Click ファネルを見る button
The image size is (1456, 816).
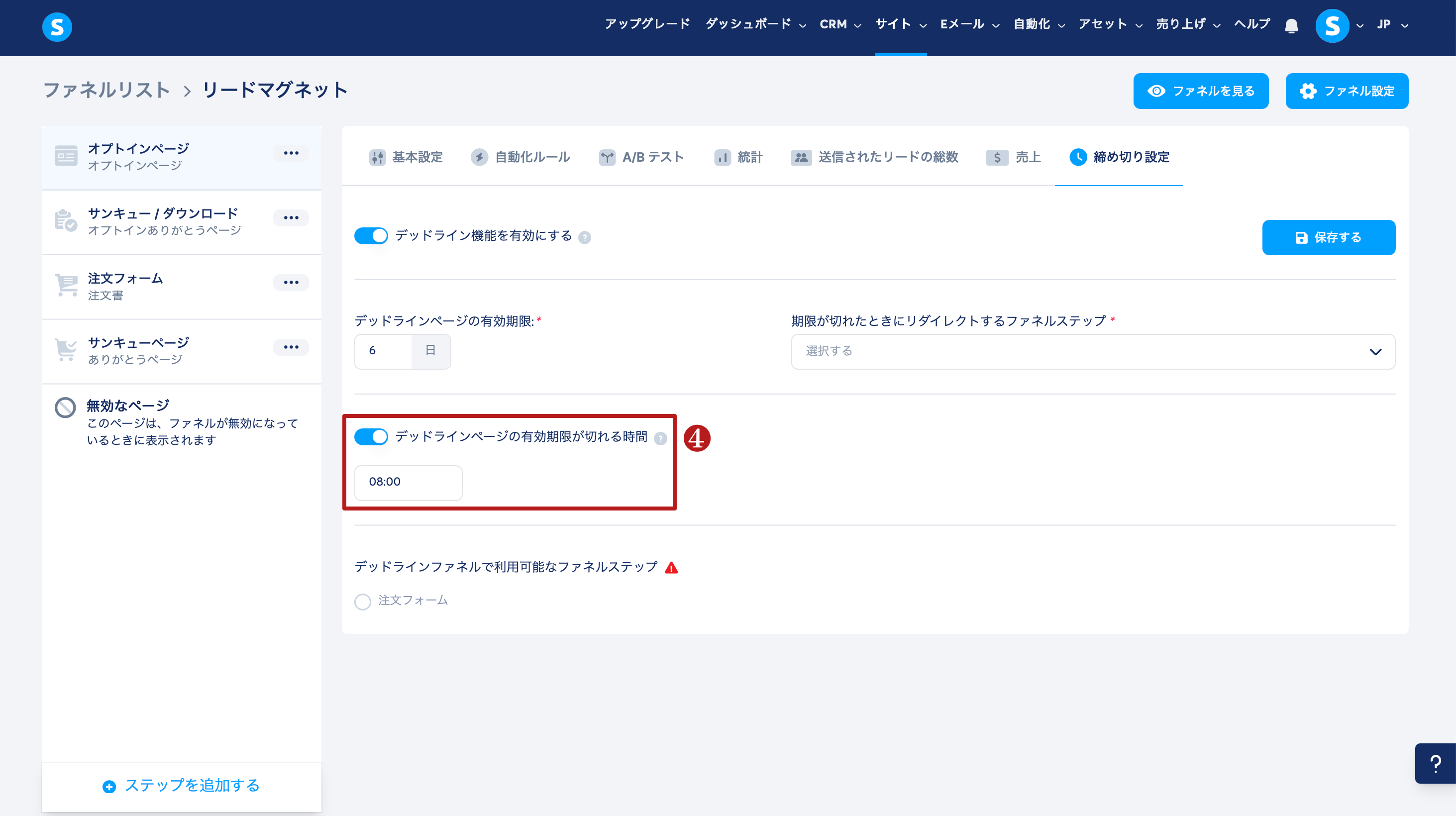click(x=1201, y=91)
